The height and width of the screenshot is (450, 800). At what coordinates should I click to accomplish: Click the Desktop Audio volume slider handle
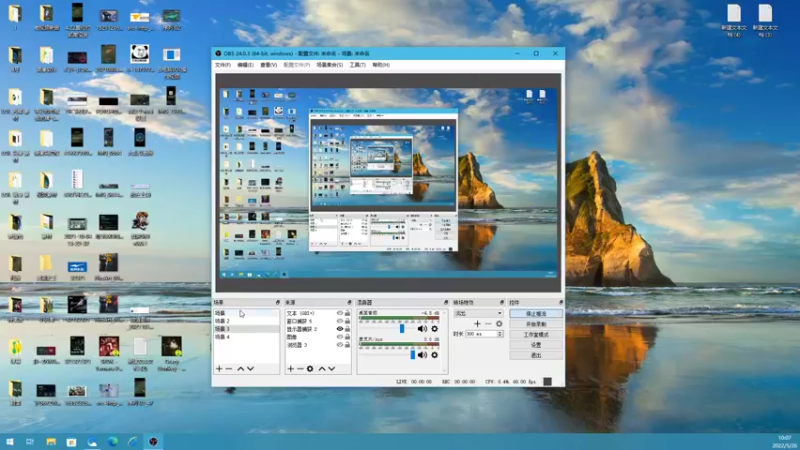[402, 329]
